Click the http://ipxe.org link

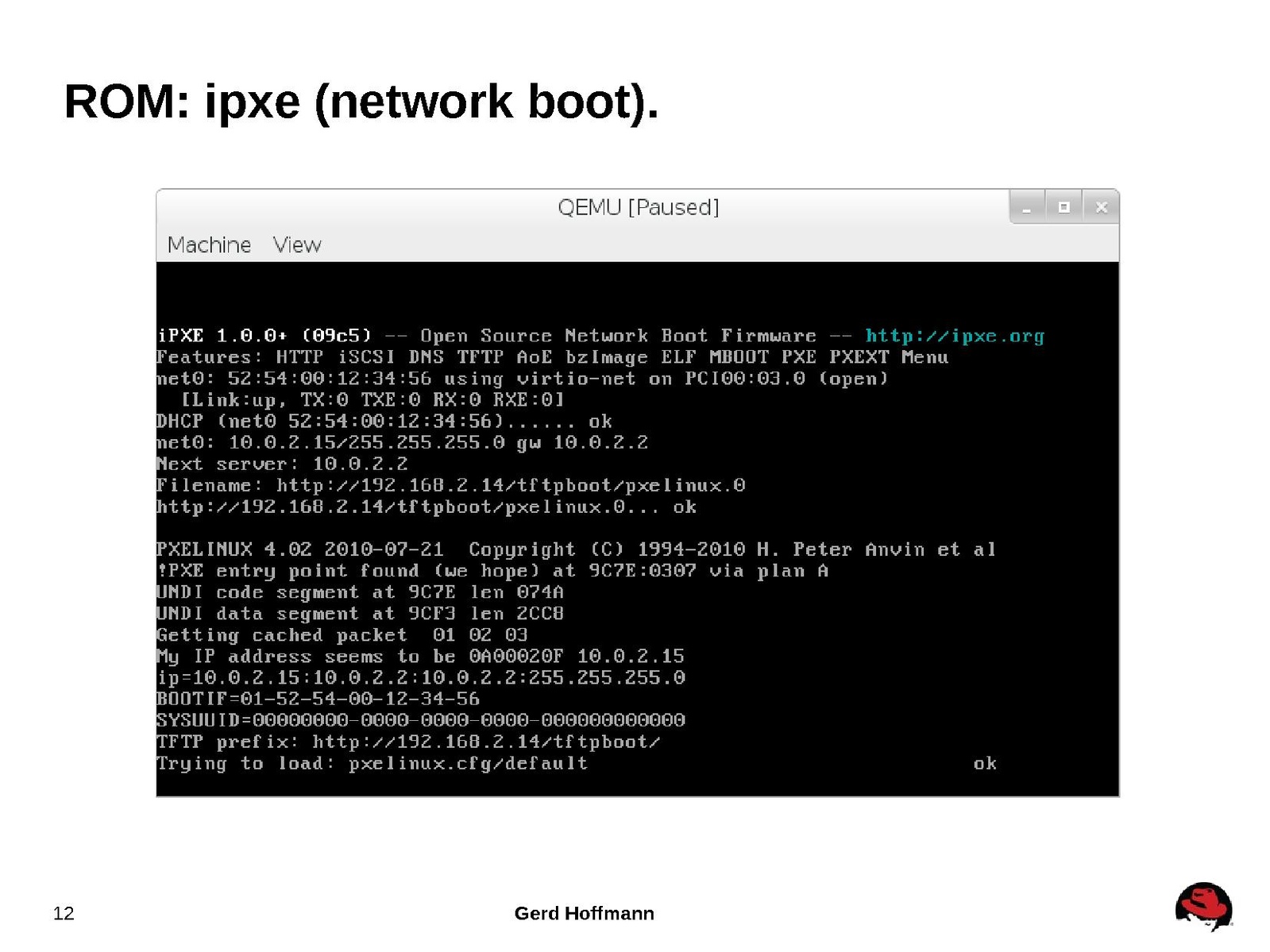pyautogui.click(x=954, y=336)
